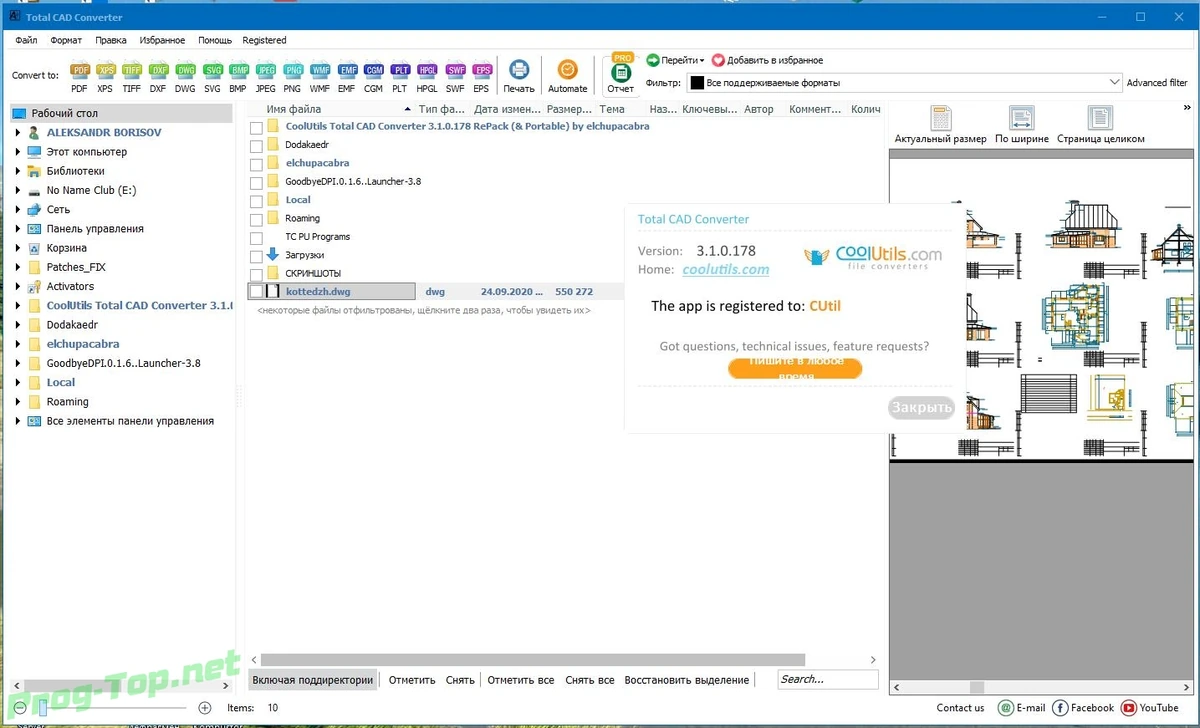1200x728 pixels.
Task: Convert to SWF icon
Action: pyautogui.click(x=455, y=71)
